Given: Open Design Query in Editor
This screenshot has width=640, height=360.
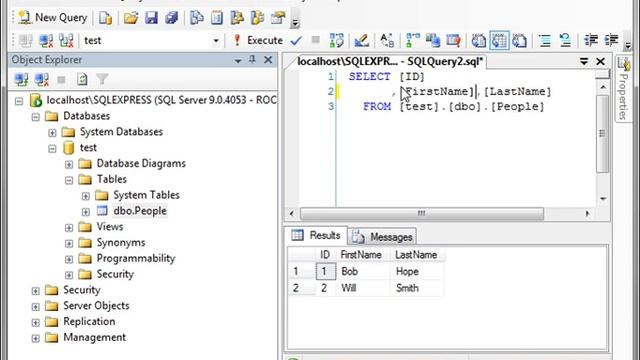Looking at the screenshot, I should pyautogui.click(x=362, y=40).
